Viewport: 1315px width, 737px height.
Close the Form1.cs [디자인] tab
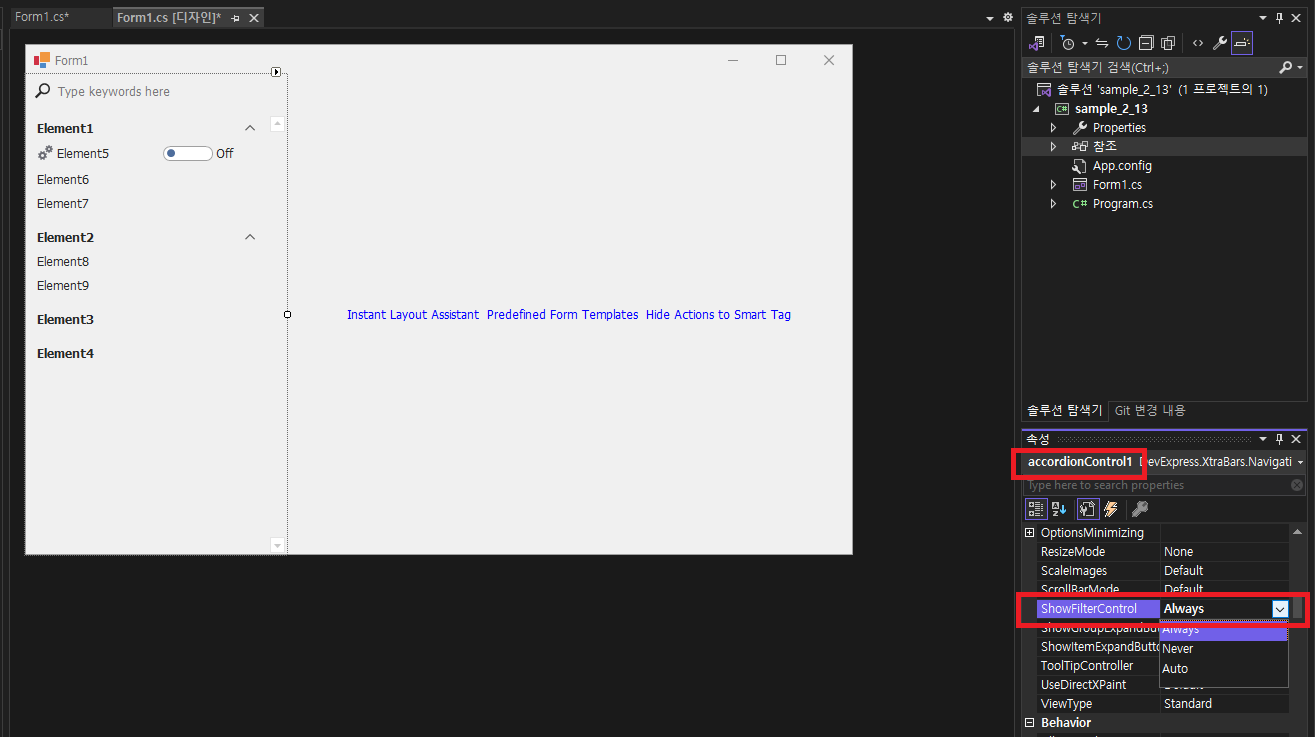(x=254, y=18)
